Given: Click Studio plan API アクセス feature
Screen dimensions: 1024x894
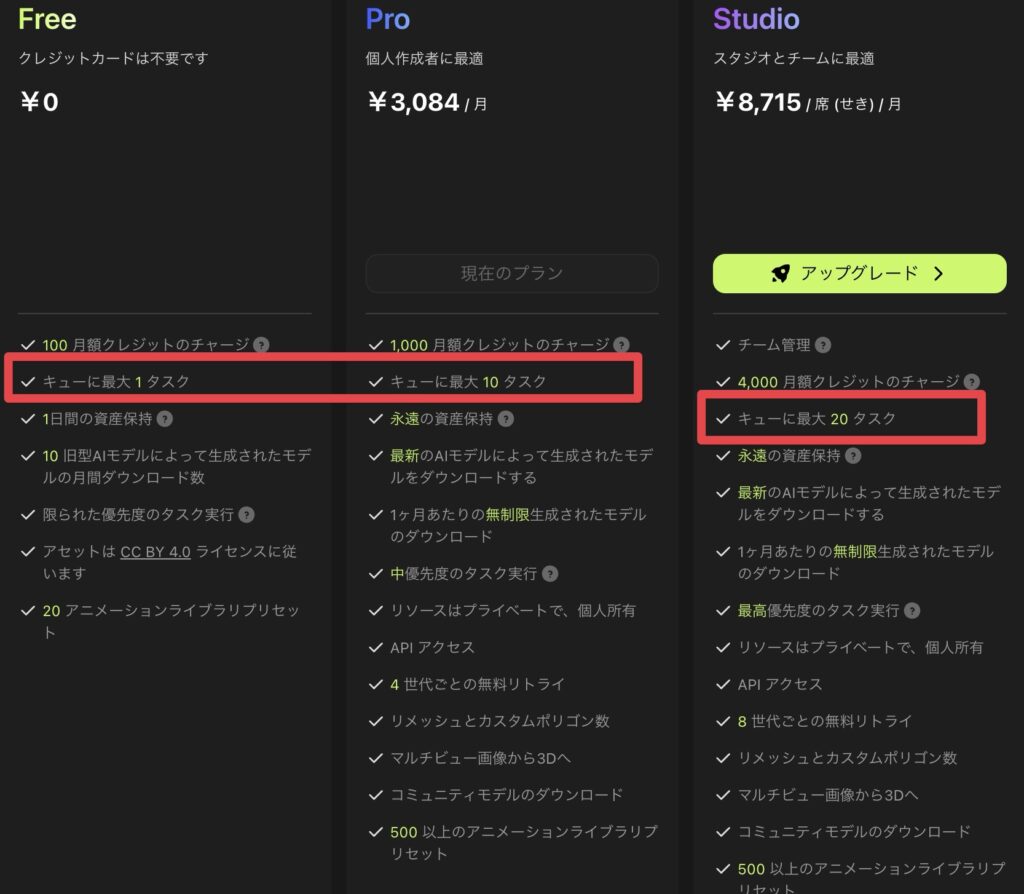Looking at the screenshot, I should [x=780, y=684].
